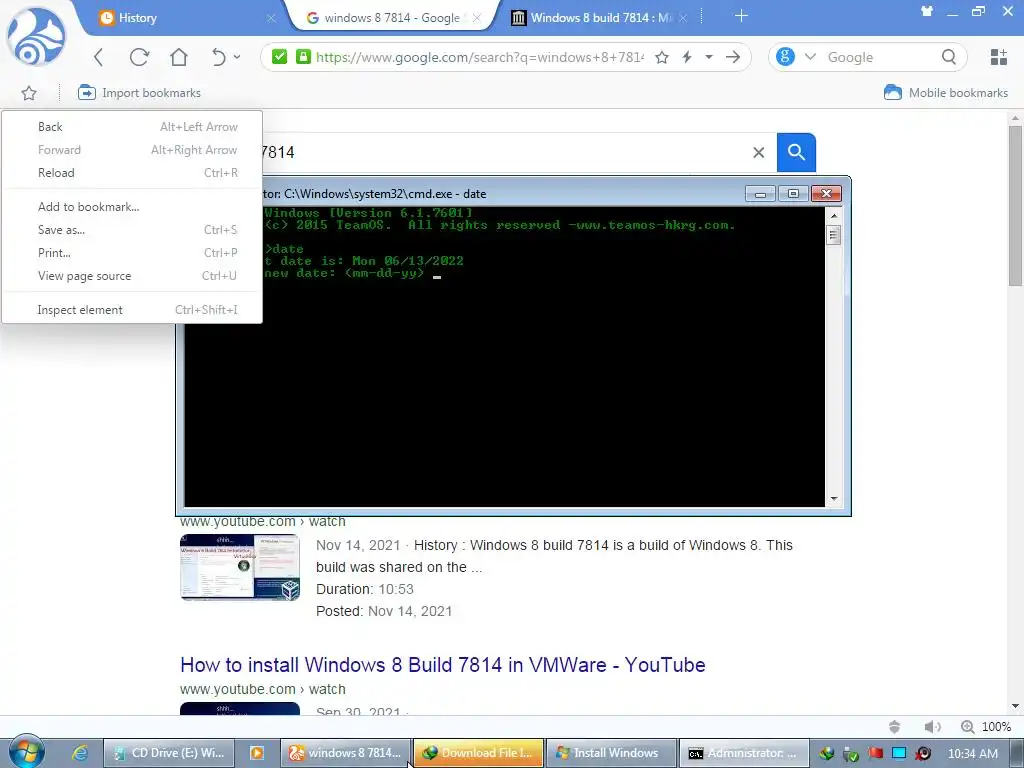The image size is (1024, 768).
Task: Choose View page source in the context menu
Action: (132, 276)
